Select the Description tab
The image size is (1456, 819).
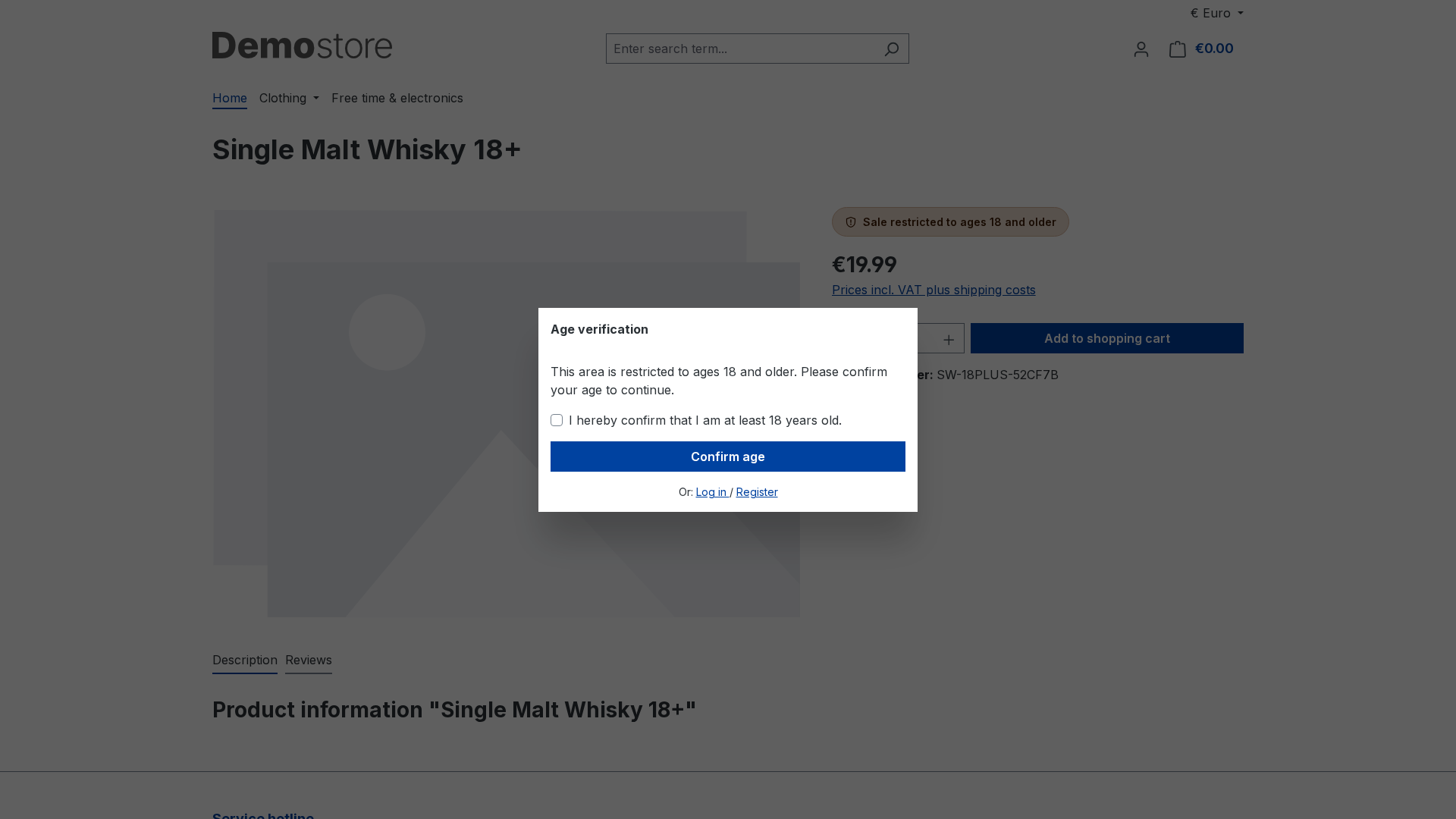(245, 661)
